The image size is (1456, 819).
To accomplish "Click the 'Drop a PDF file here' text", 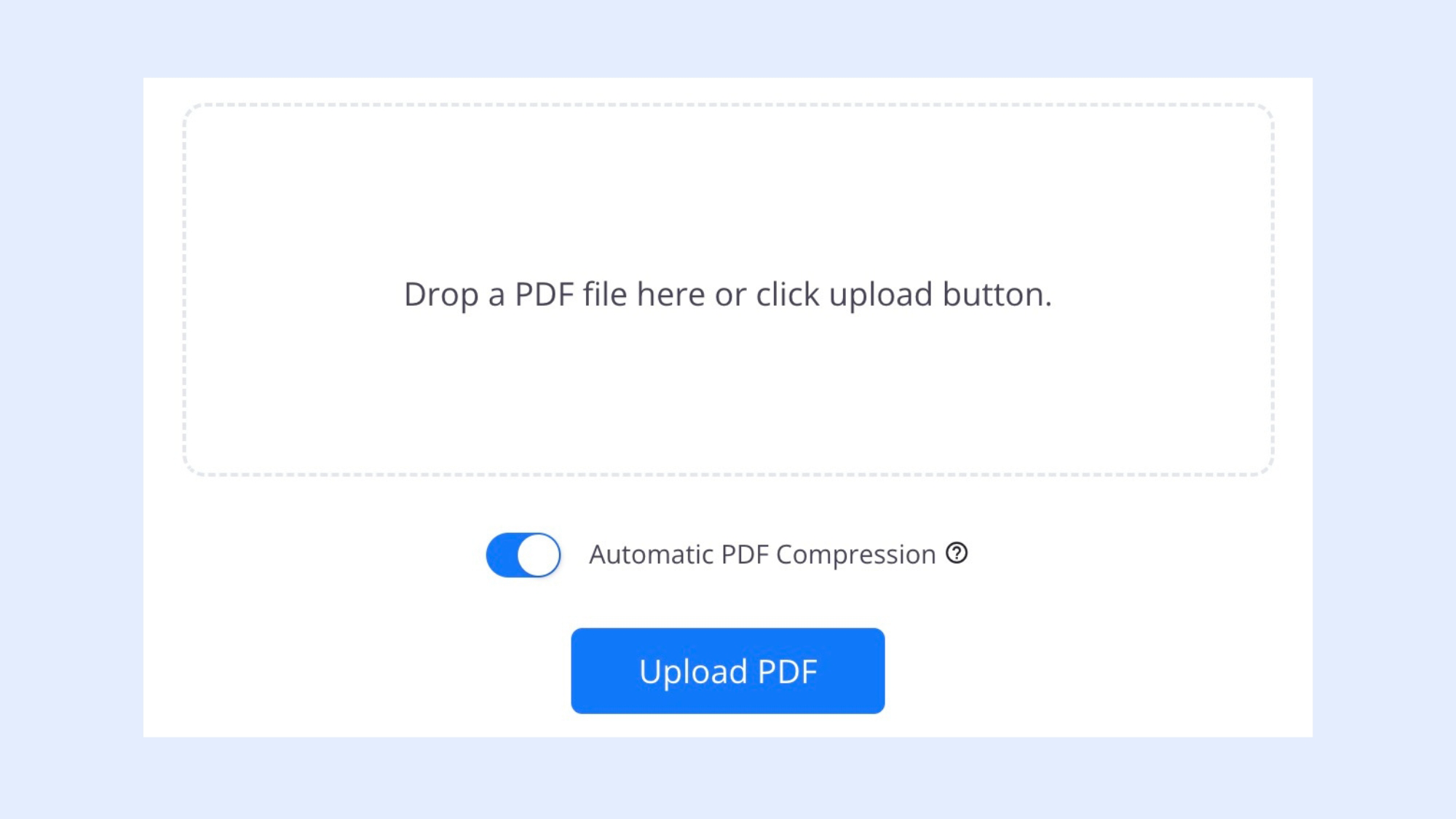I will pos(727,294).
